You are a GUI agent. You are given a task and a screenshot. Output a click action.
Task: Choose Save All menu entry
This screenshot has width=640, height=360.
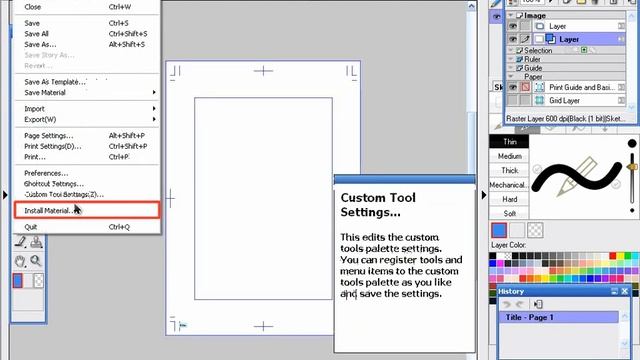tap(87, 34)
